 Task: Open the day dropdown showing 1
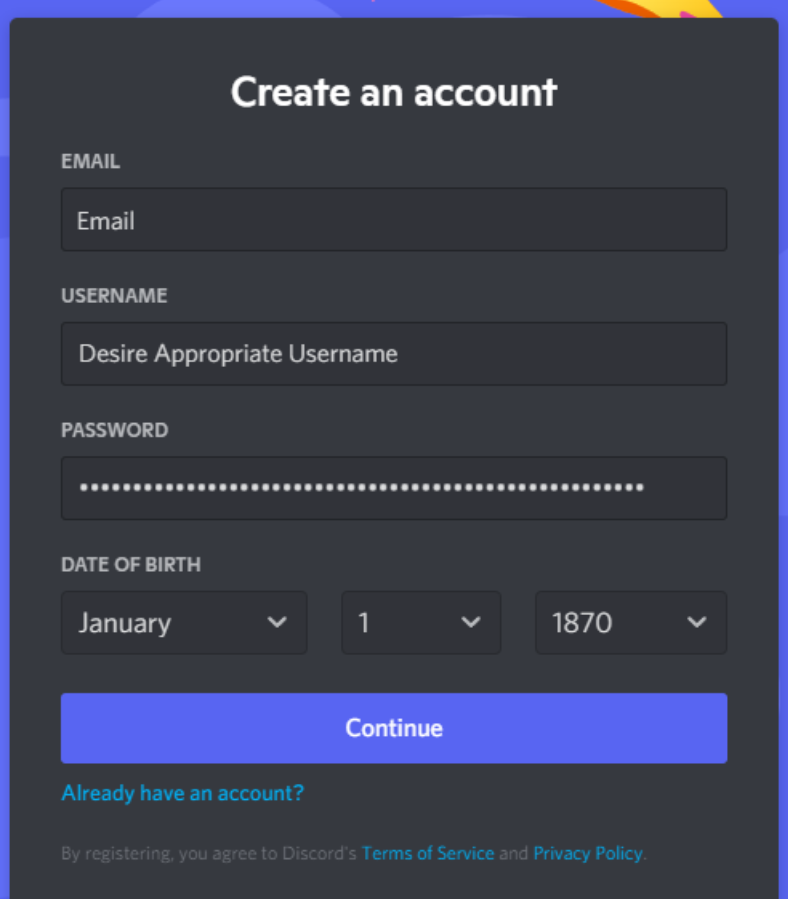421,623
